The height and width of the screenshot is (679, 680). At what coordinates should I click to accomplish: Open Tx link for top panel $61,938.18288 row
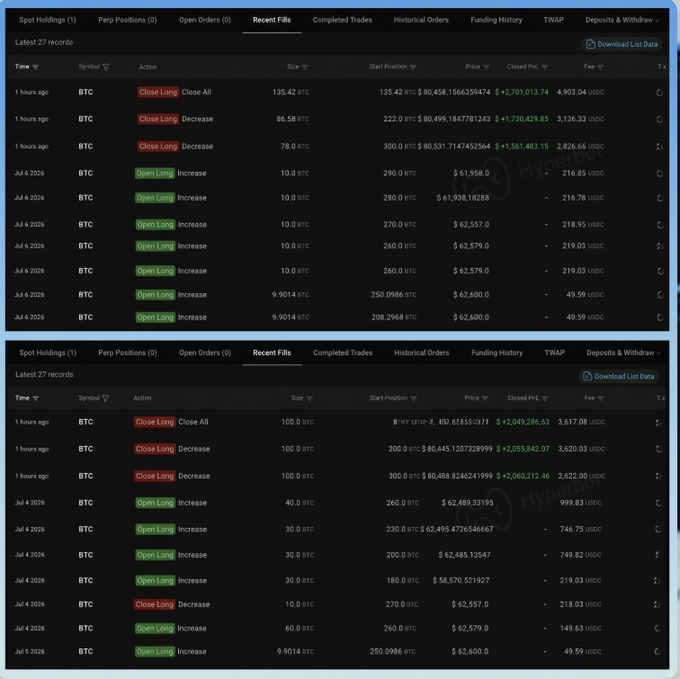point(659,198)
